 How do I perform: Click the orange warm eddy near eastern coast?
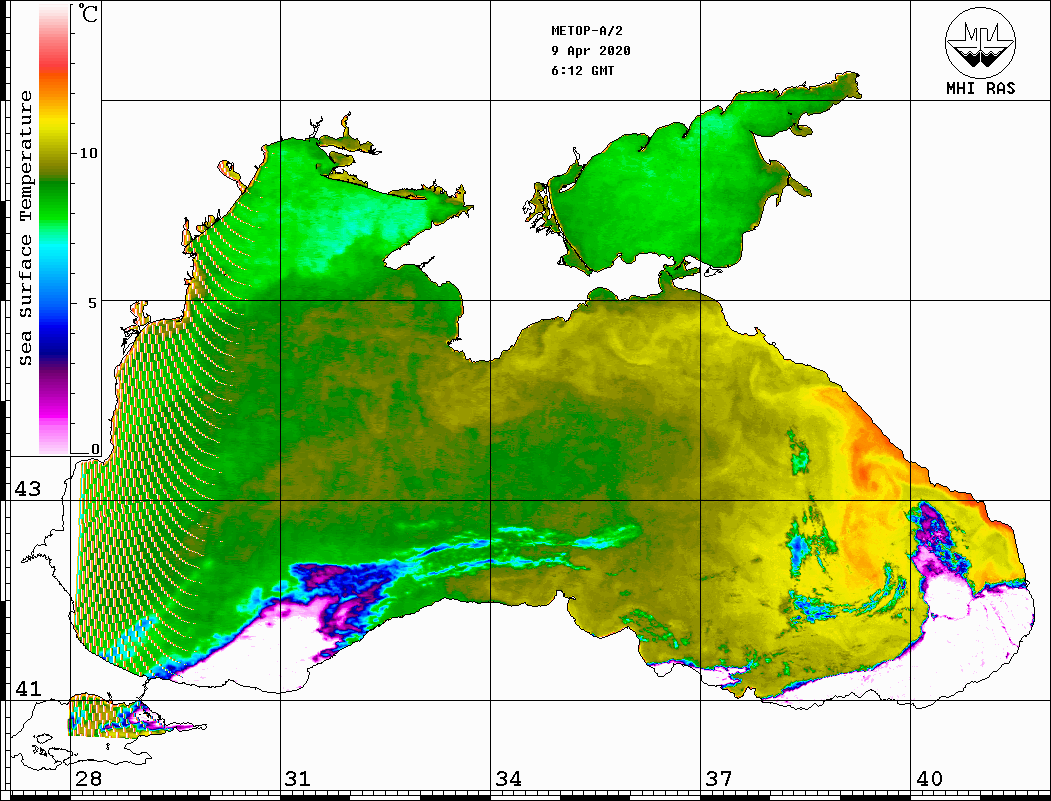871,469
